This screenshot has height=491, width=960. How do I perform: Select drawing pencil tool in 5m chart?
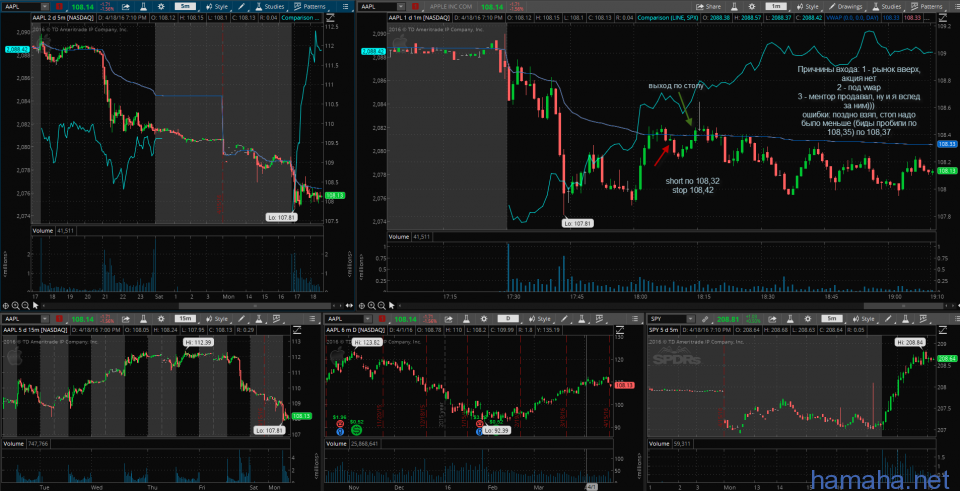pos(241,7)
